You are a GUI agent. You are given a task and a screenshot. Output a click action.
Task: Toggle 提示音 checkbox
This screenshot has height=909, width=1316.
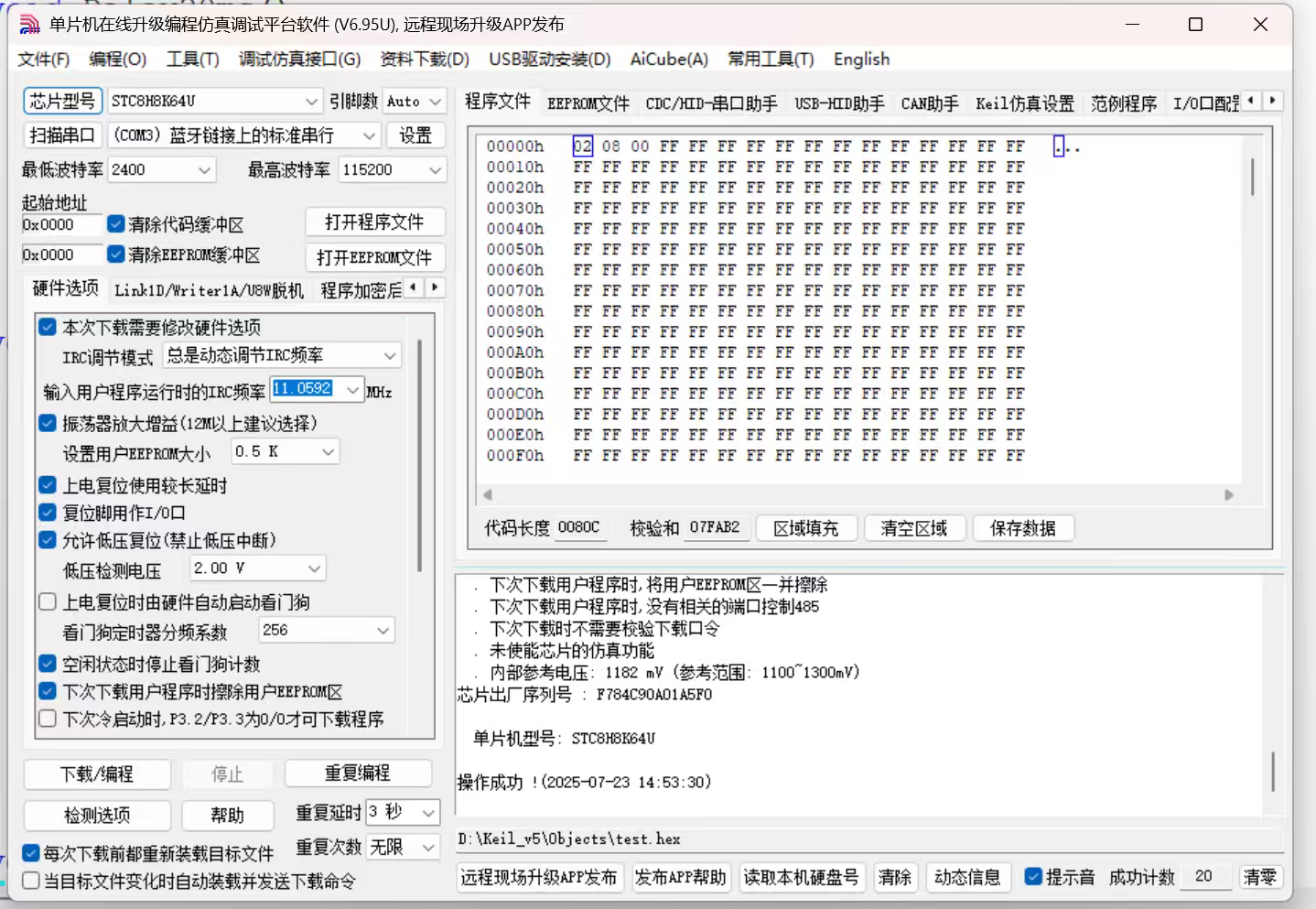pyautogui.click(x=1033, y=876)
